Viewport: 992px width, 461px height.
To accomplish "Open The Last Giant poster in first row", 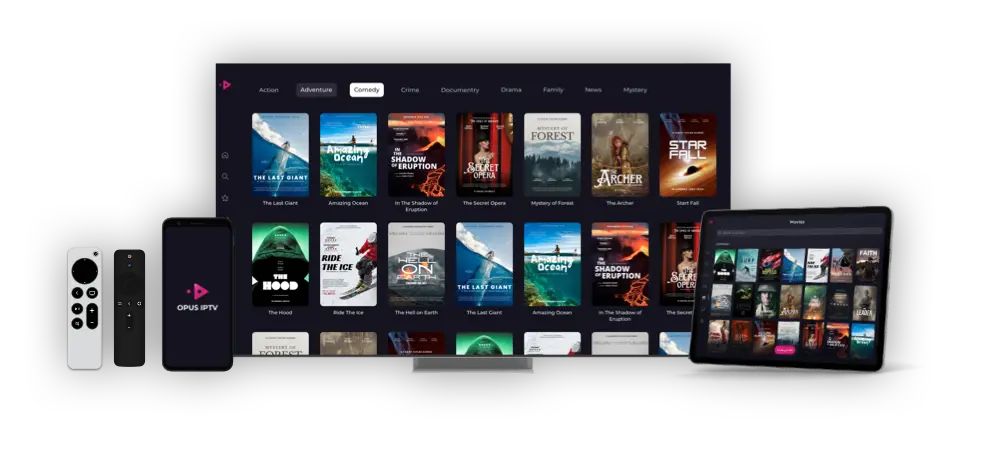I will coord(280,154).
